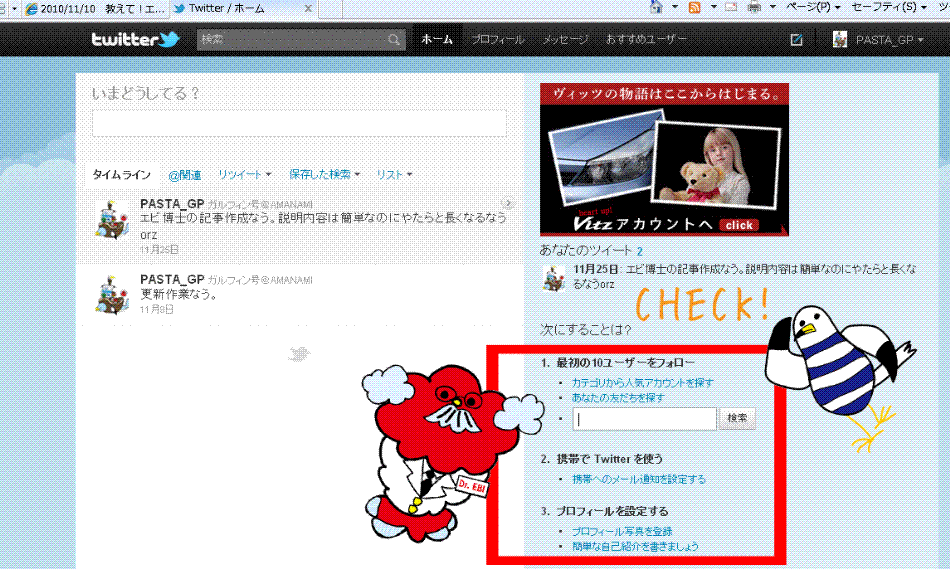The height and width of the screenshot is (569, 950).
Task: Click PASTA_GP name on the 更新作業なう tweet
Action: point(172,279)
